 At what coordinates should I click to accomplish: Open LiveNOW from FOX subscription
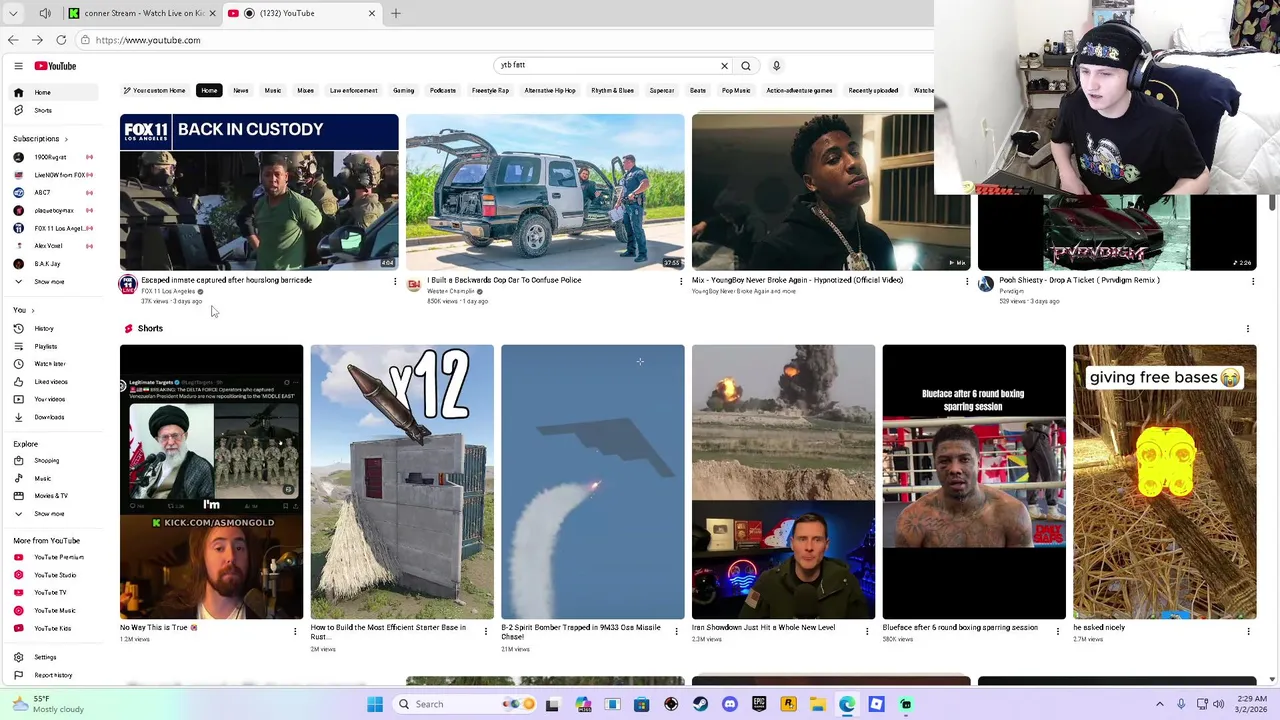click(x=55, y=175)
